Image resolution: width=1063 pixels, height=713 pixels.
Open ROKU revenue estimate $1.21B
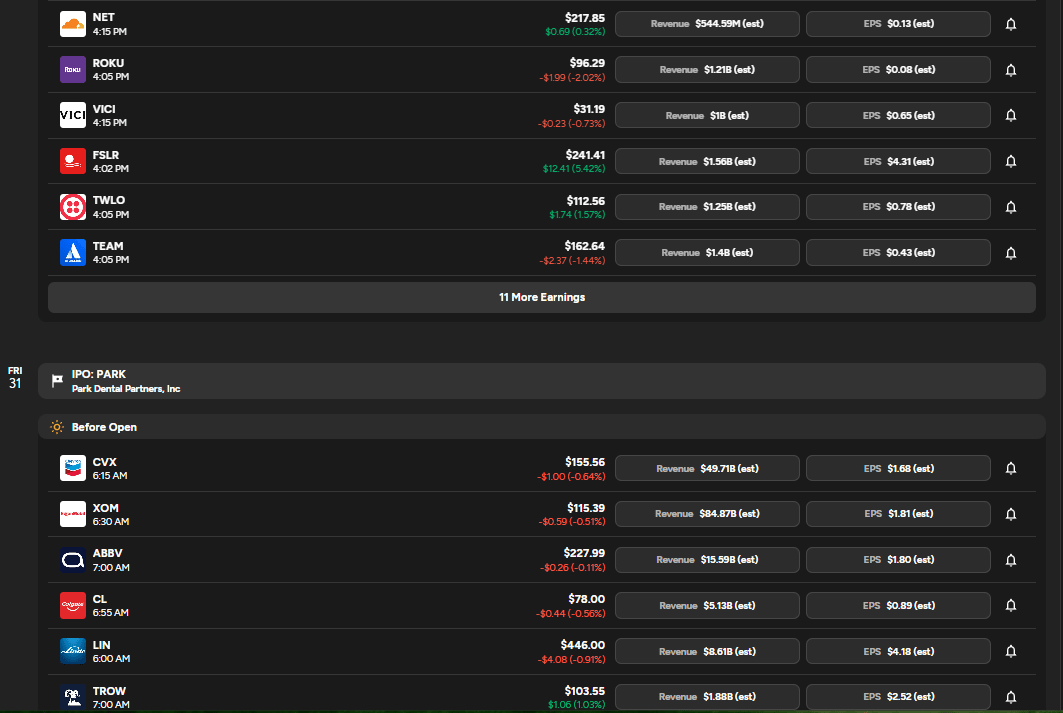[707, 70]
